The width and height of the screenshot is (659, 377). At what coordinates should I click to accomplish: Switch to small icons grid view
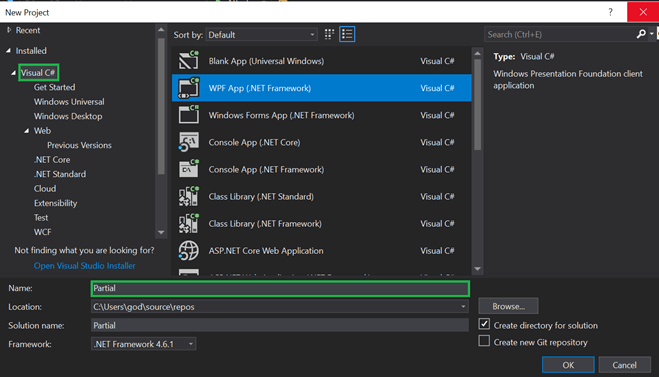pyautogui.click(x=330, y=34)
